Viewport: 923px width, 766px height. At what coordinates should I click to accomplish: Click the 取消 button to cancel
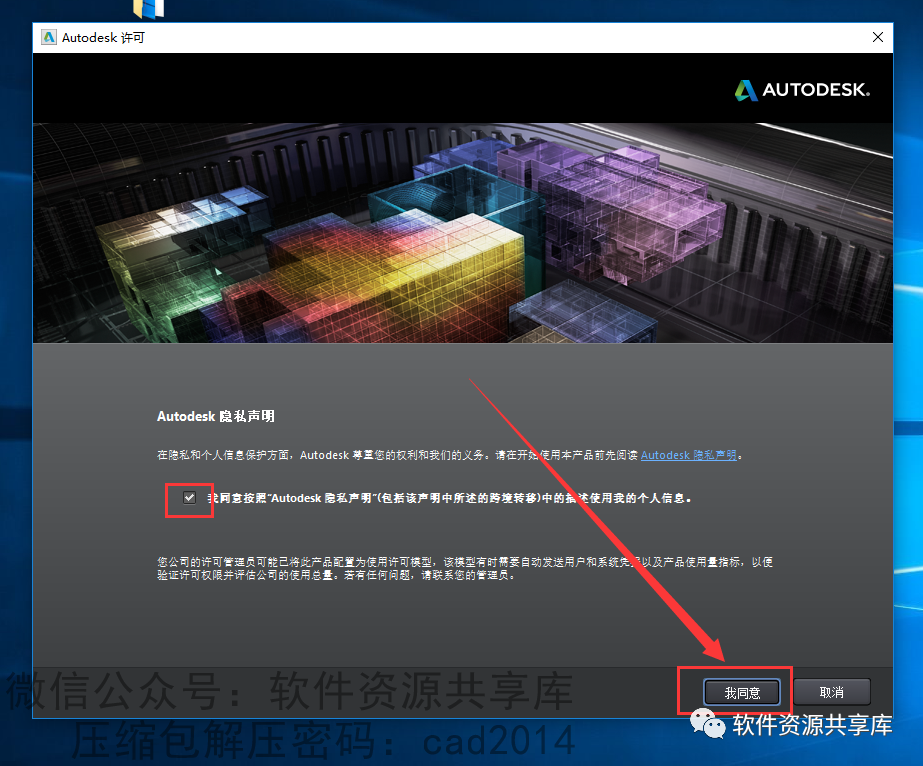point(833,692)
